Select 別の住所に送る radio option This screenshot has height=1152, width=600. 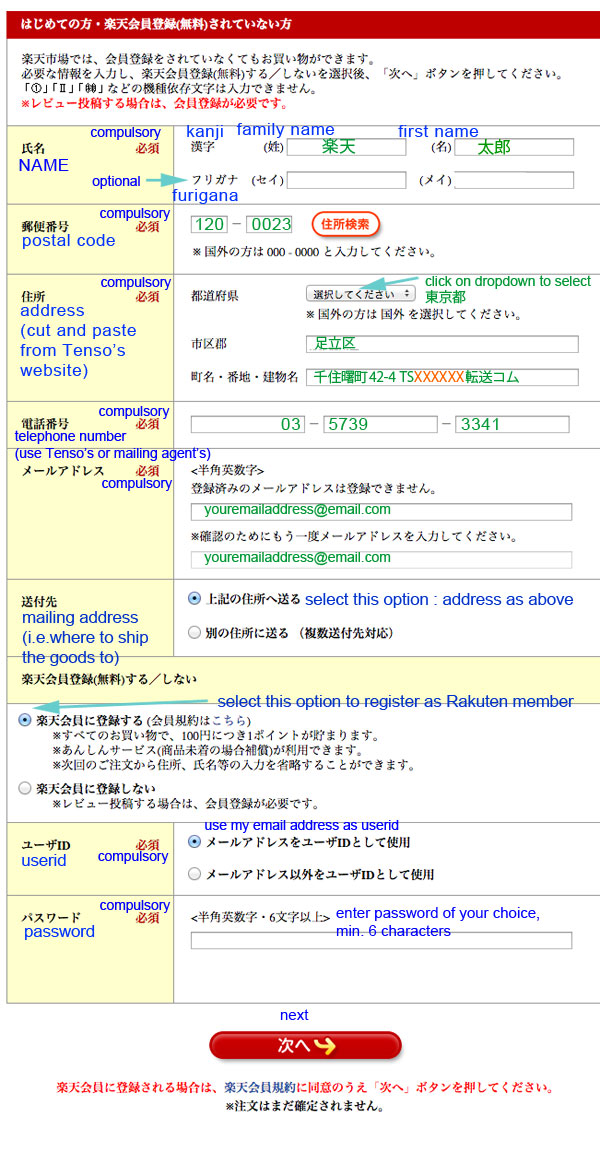coord(195,632)
